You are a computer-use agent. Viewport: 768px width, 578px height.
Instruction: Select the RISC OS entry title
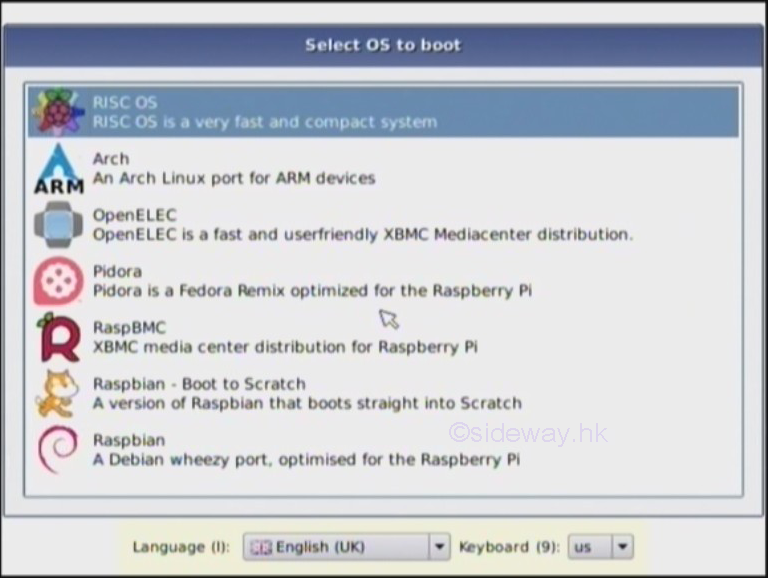pos(125,102)
